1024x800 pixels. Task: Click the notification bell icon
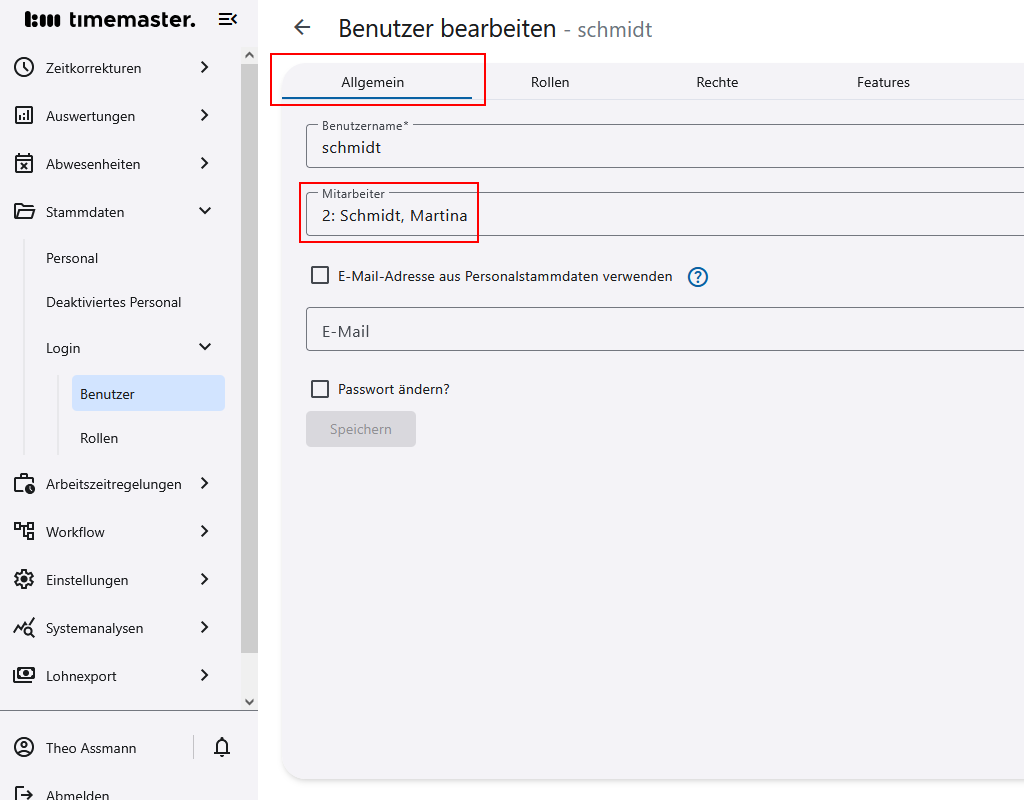coord(222,747)
